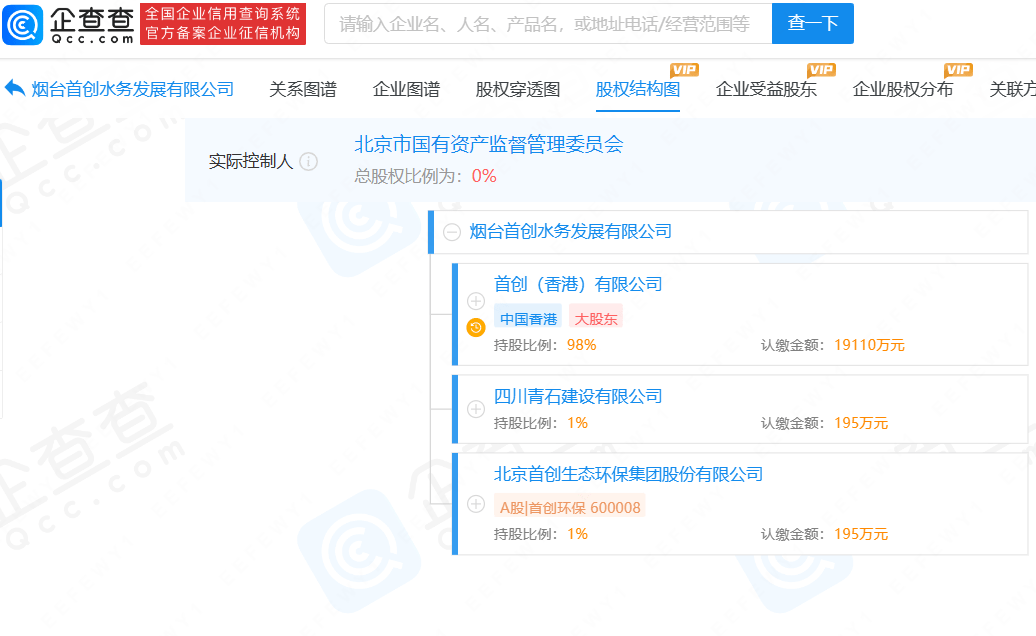1036x636 pixels.
Task: Open the 北京首创生态环保集团股份有限公司 link
Action: pos(628,474)
